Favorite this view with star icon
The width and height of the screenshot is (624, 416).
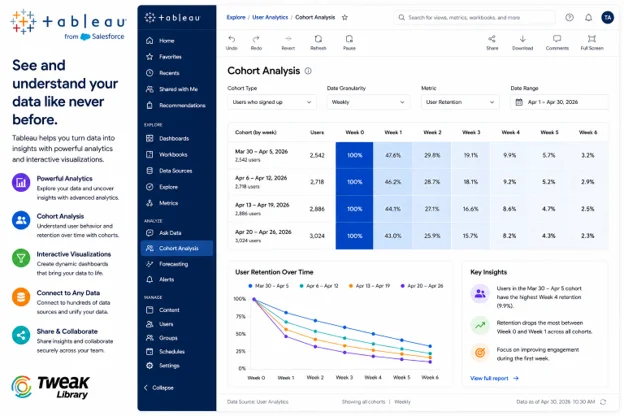[345, 18]
